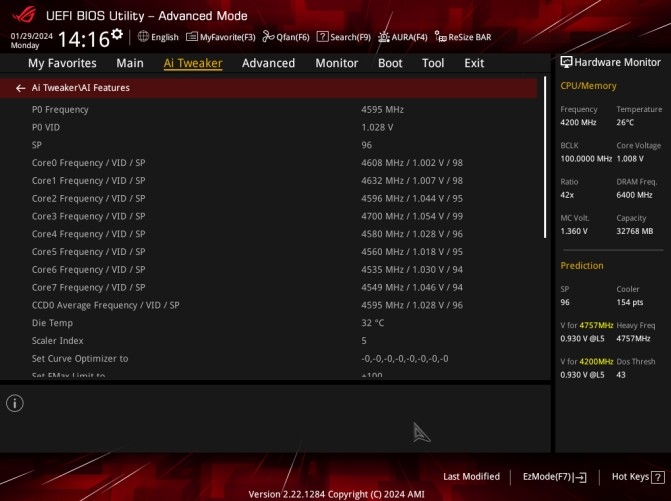Select Core5 Frequency / VID / SP row
Image resolution: width=671 pixels, height=501 pixels.
pyautogui.click(x=268, y=252)
